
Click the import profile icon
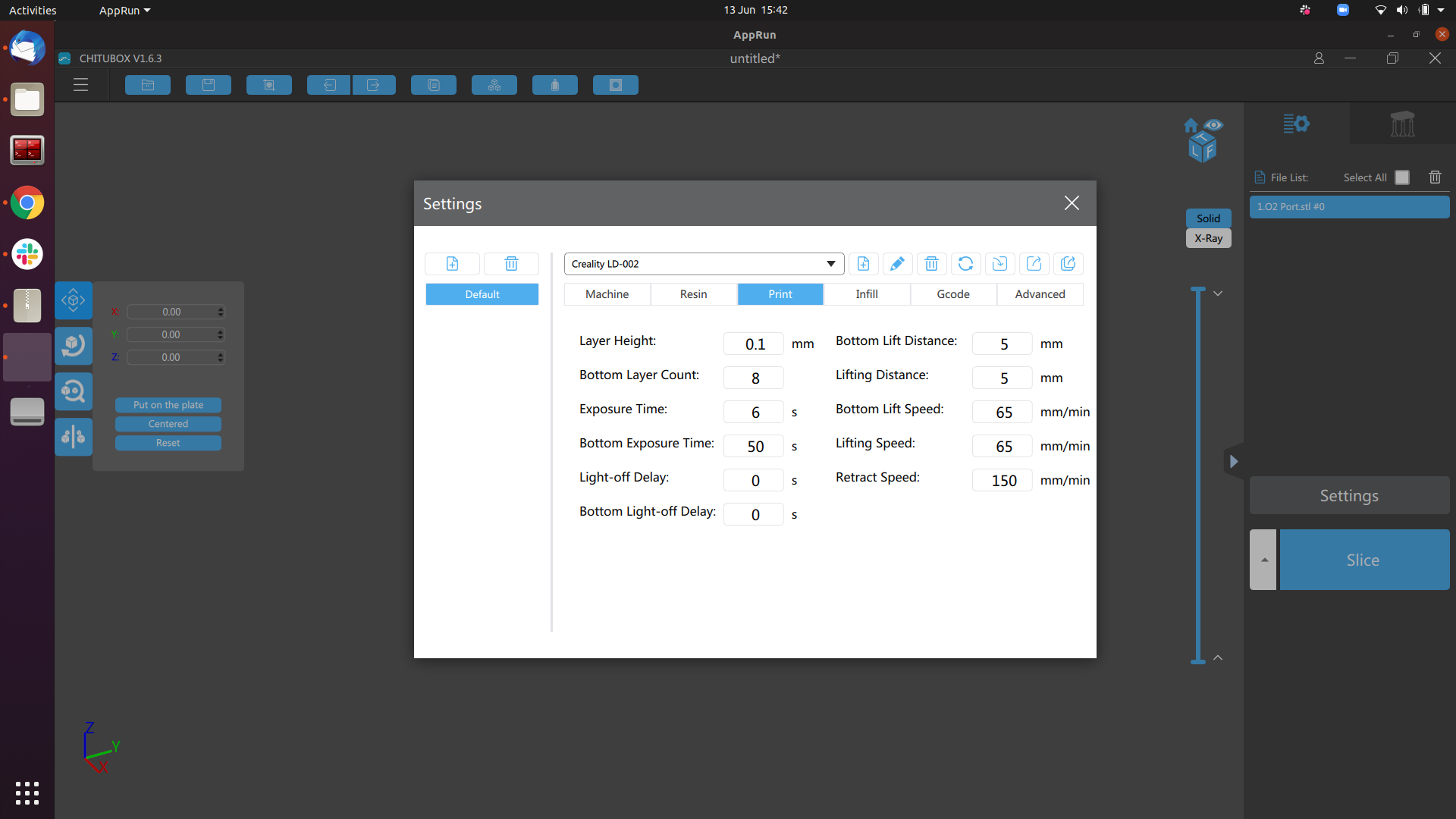pos(999,264)
